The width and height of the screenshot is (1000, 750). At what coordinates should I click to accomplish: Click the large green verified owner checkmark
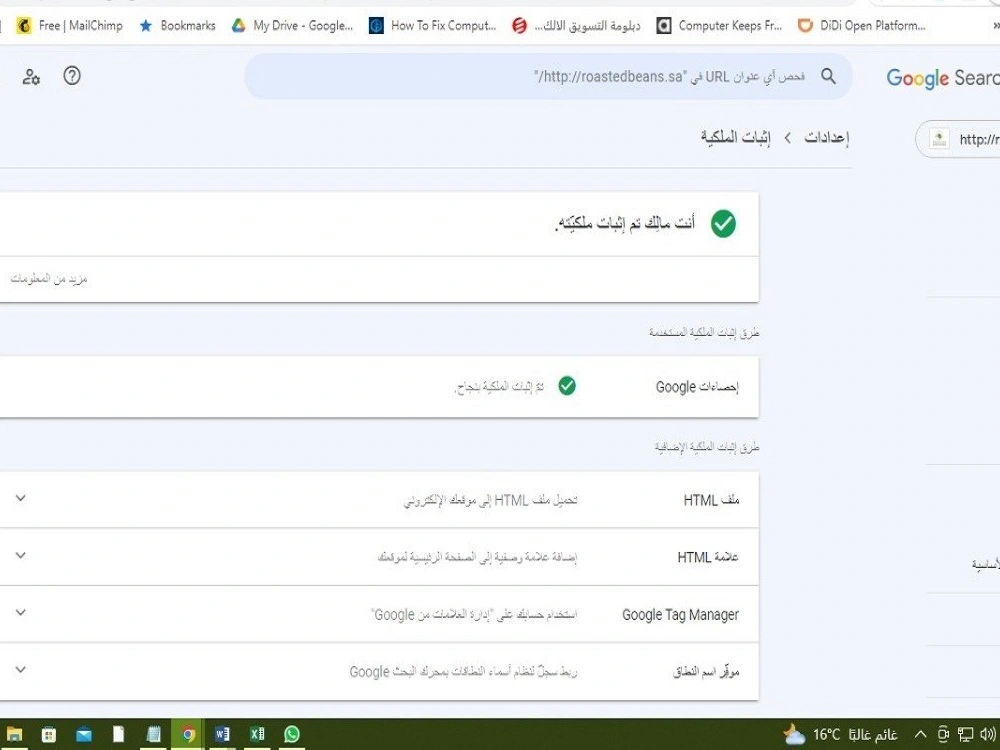723,224
